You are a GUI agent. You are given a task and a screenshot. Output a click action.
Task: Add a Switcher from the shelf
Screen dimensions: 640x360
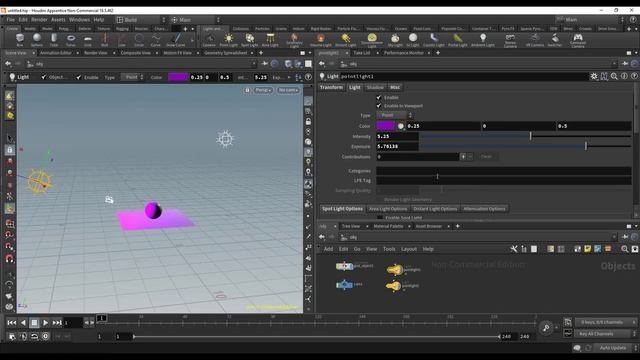click(555, 40)
